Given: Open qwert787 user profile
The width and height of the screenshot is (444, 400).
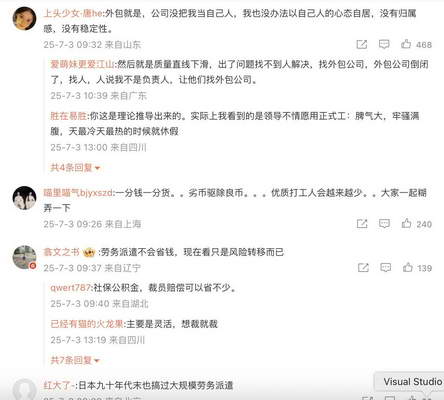Looking at the screenshot, I should [x=70, y=287].
